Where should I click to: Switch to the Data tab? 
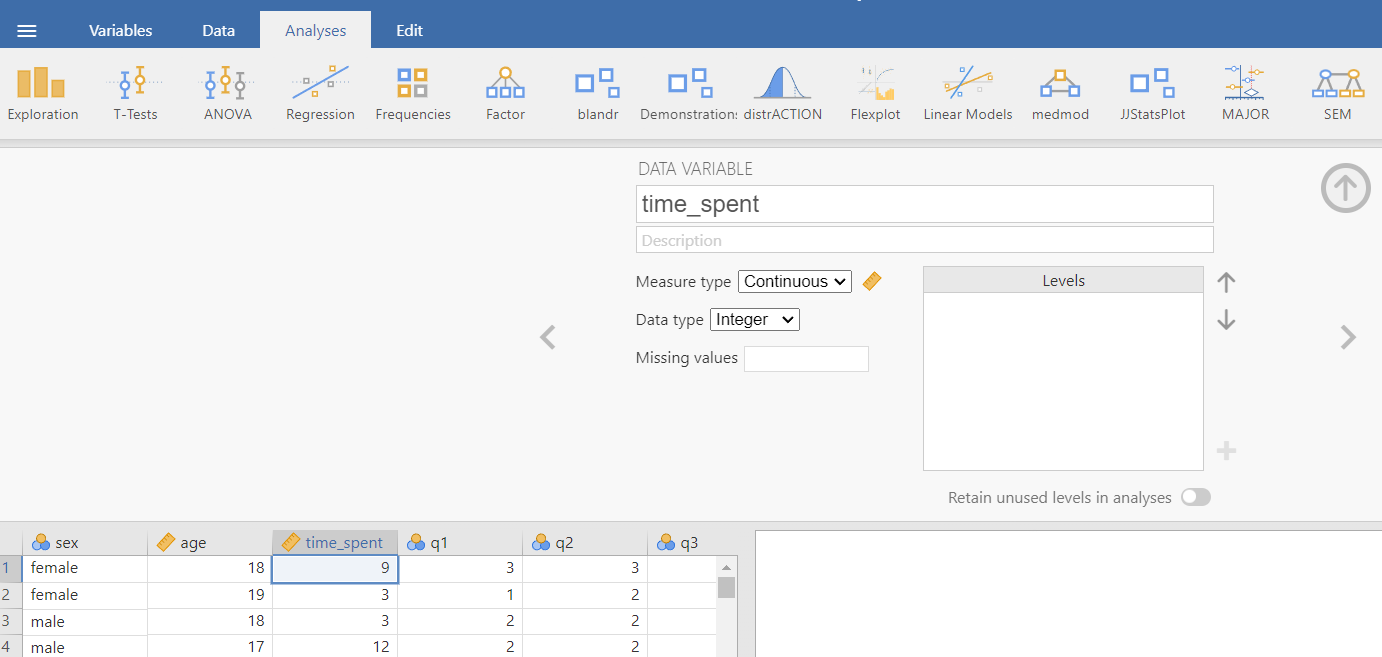click(218, 30)
